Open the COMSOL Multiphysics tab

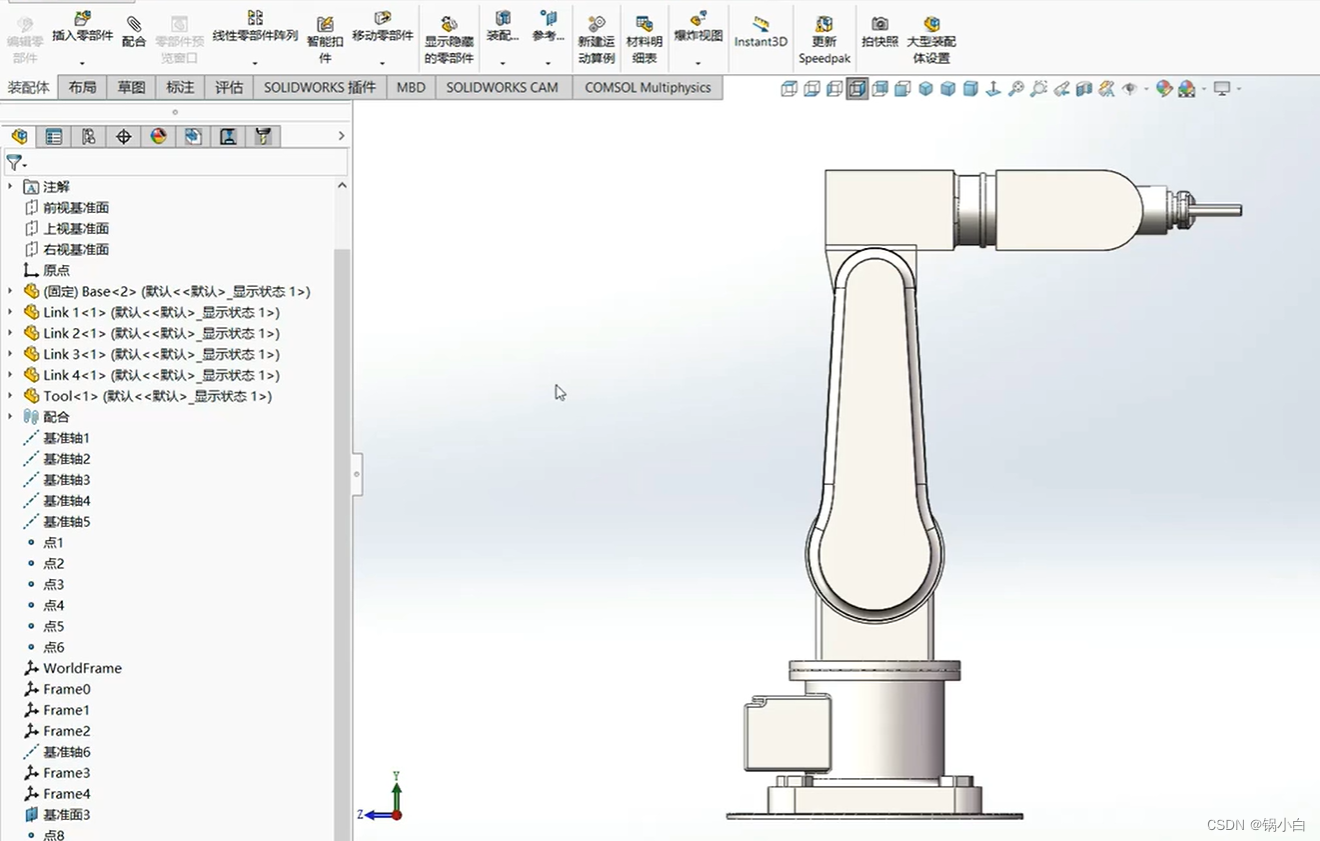coord(648,88)
